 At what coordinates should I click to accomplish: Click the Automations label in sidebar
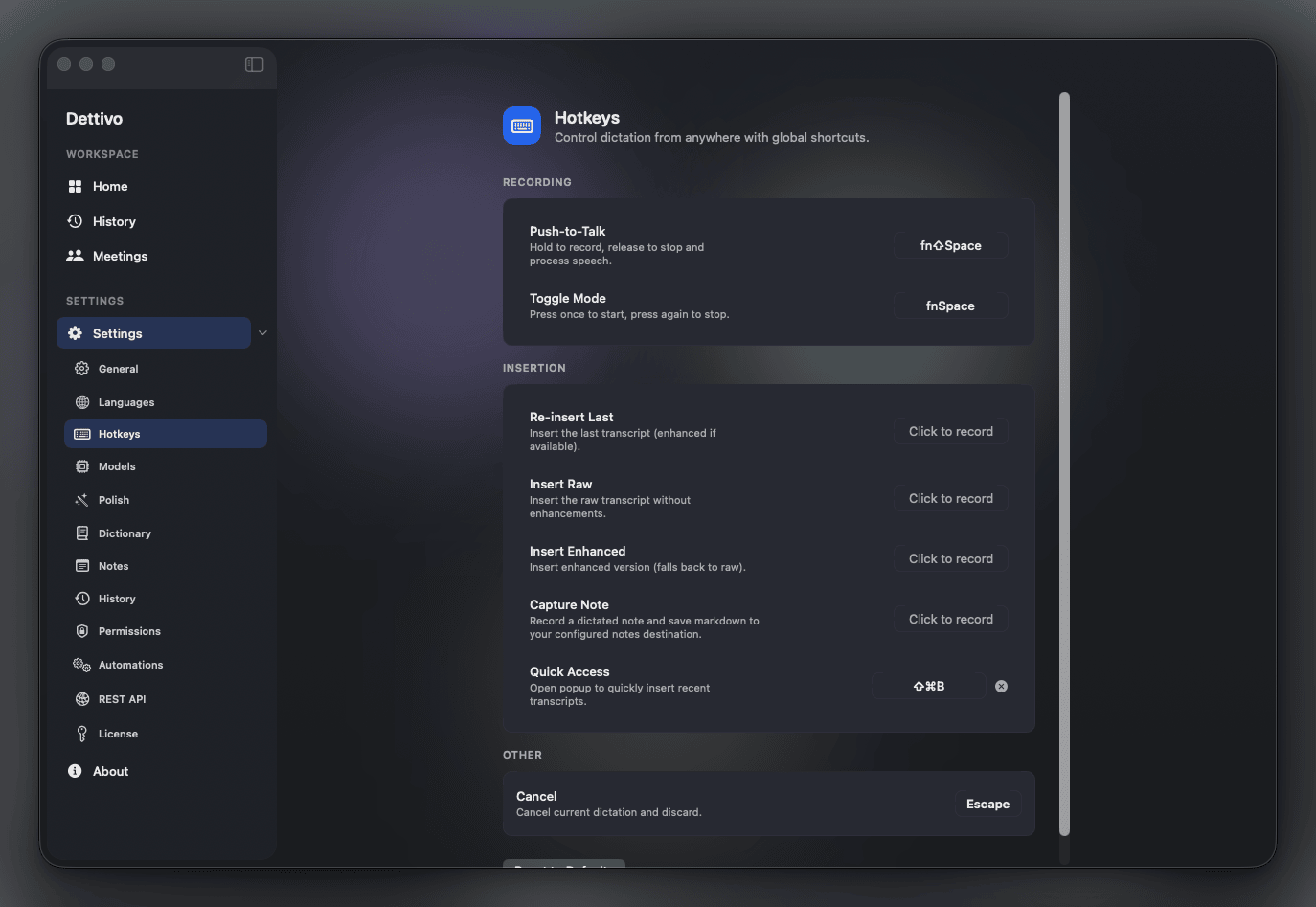(130, 665)
